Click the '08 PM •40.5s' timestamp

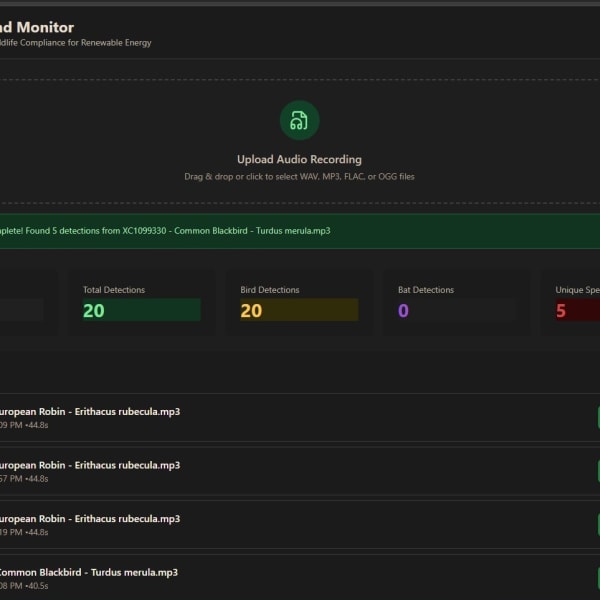(24, 585)
